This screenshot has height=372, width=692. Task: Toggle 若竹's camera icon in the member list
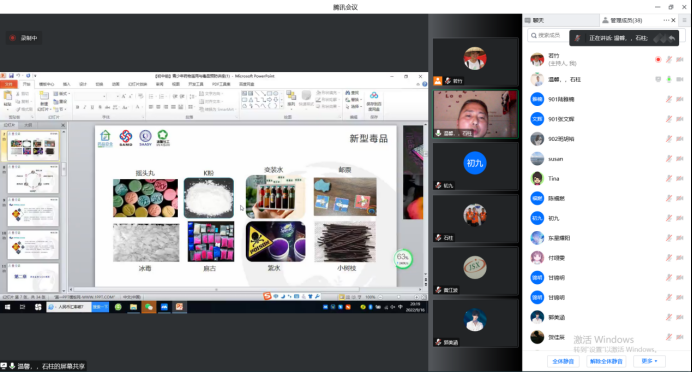tap(680, 60)
